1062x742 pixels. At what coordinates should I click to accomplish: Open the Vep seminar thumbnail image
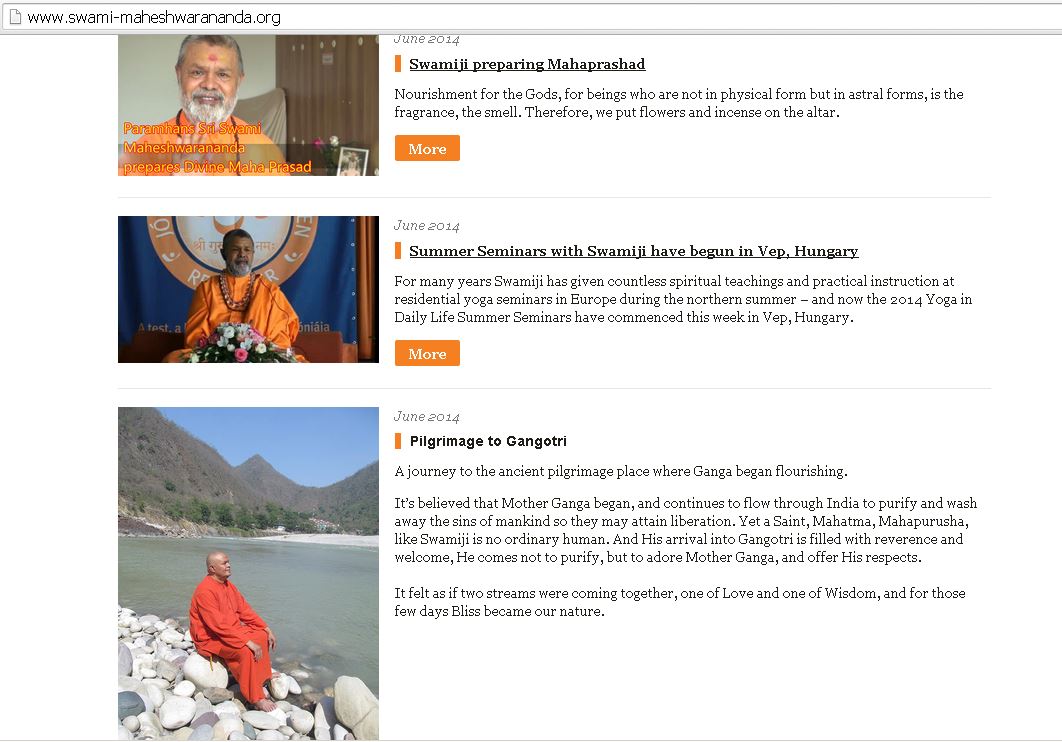tap(248, 289)
